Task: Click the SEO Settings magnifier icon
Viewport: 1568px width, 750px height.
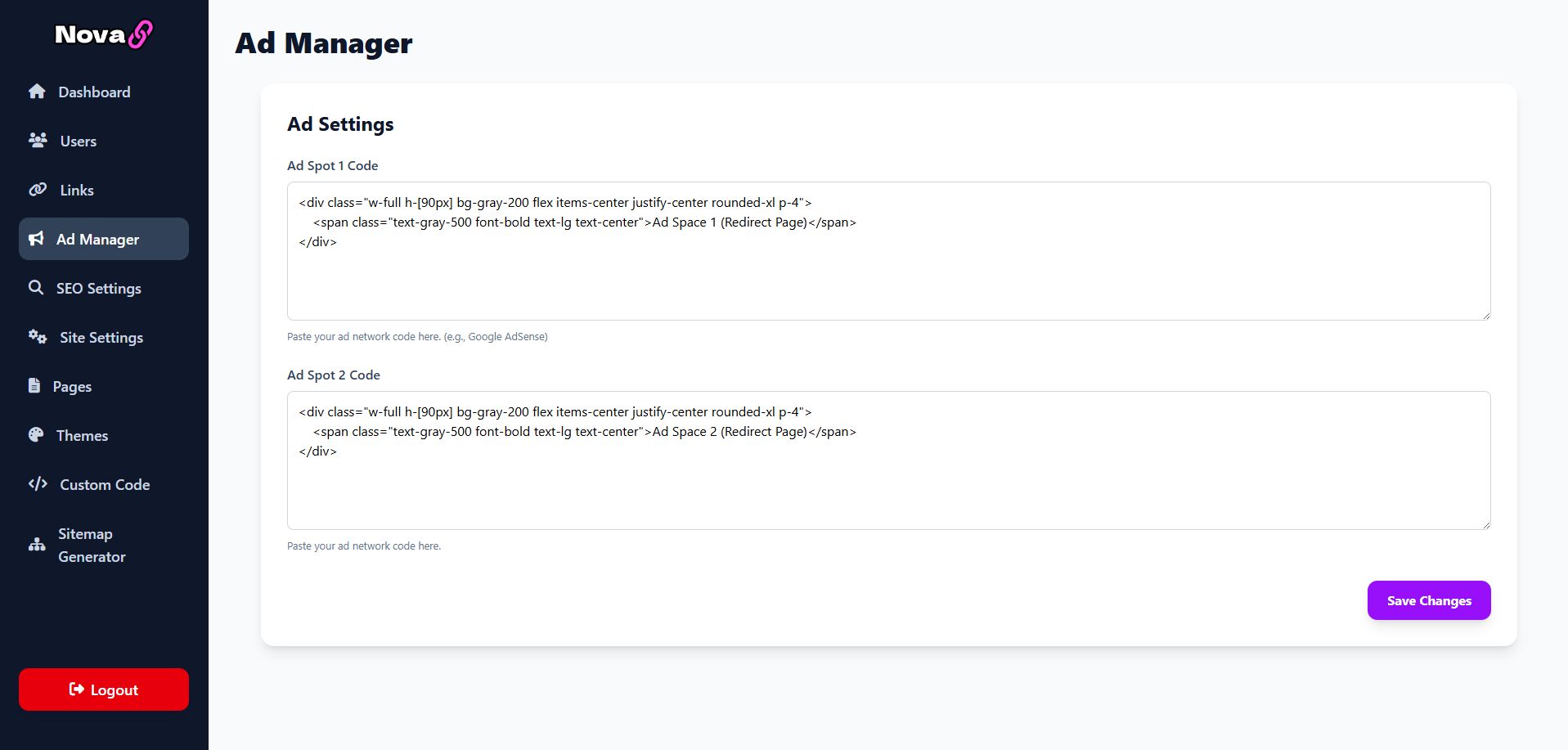Action: pyautogui.click(x=36, y=288)
